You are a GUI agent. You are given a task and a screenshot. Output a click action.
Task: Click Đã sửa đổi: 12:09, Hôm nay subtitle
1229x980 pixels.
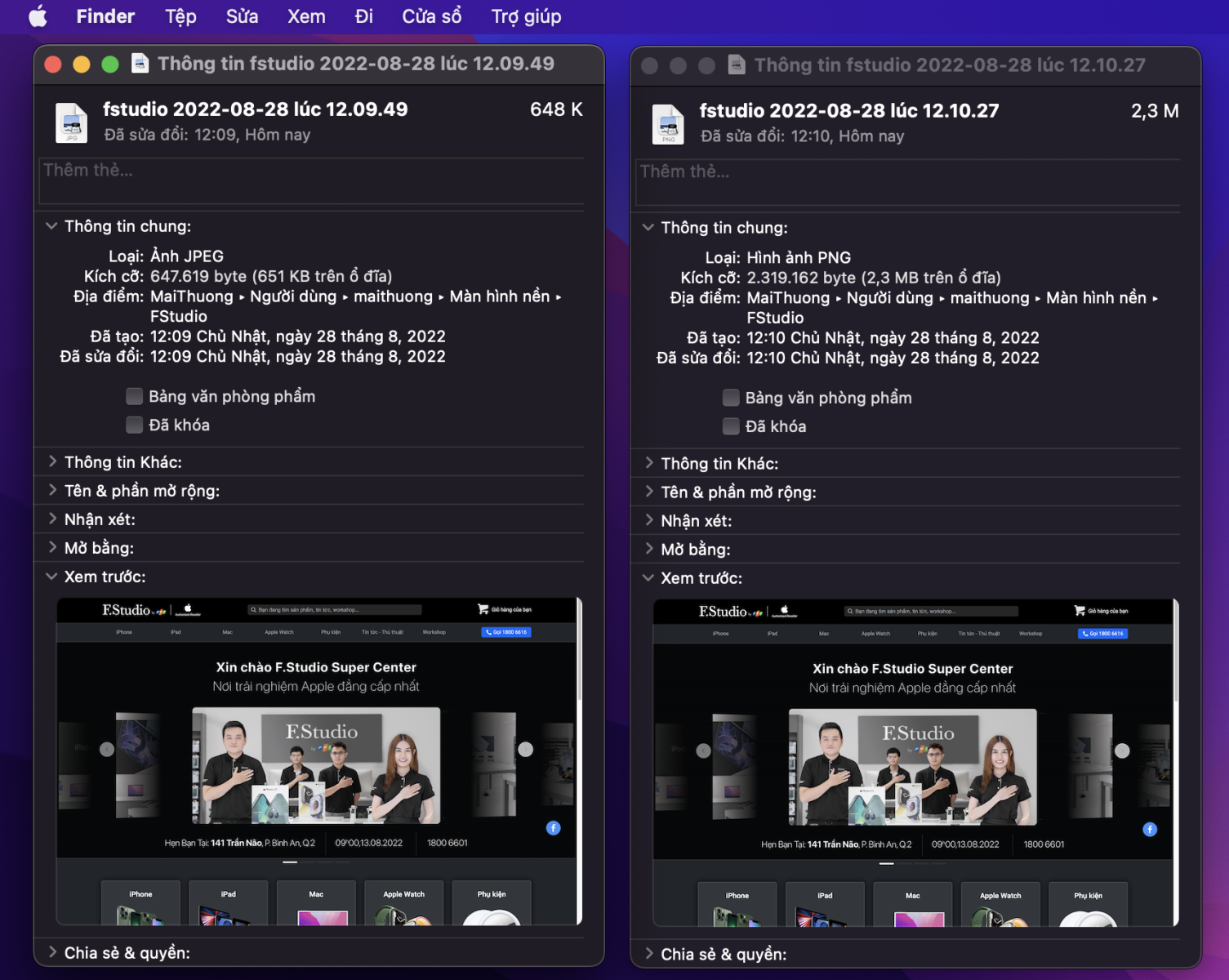pos(207,135)
